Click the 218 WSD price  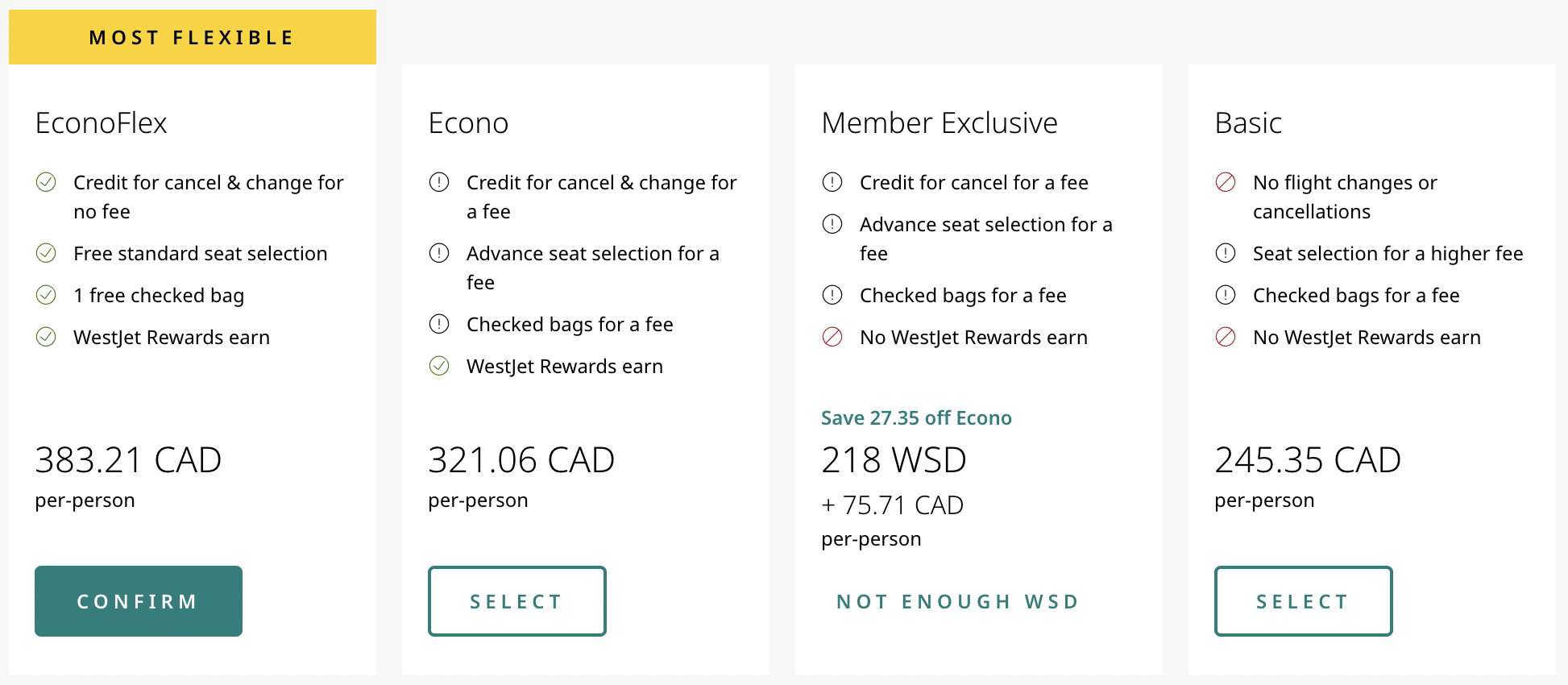[x=894, y=460]
